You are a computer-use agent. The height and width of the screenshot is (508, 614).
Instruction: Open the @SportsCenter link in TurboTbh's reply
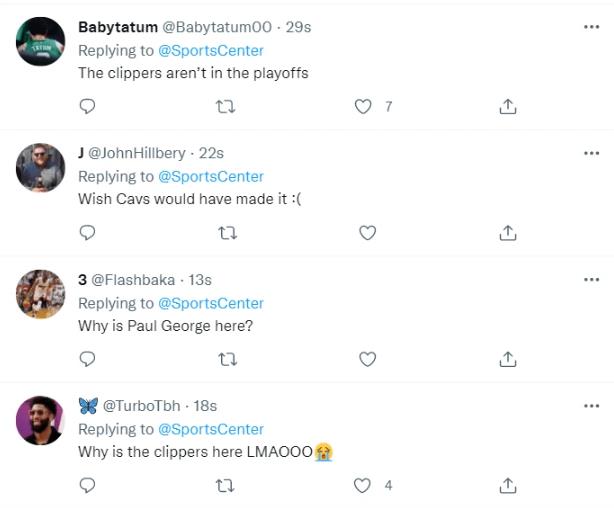click(x=211, y=429)
